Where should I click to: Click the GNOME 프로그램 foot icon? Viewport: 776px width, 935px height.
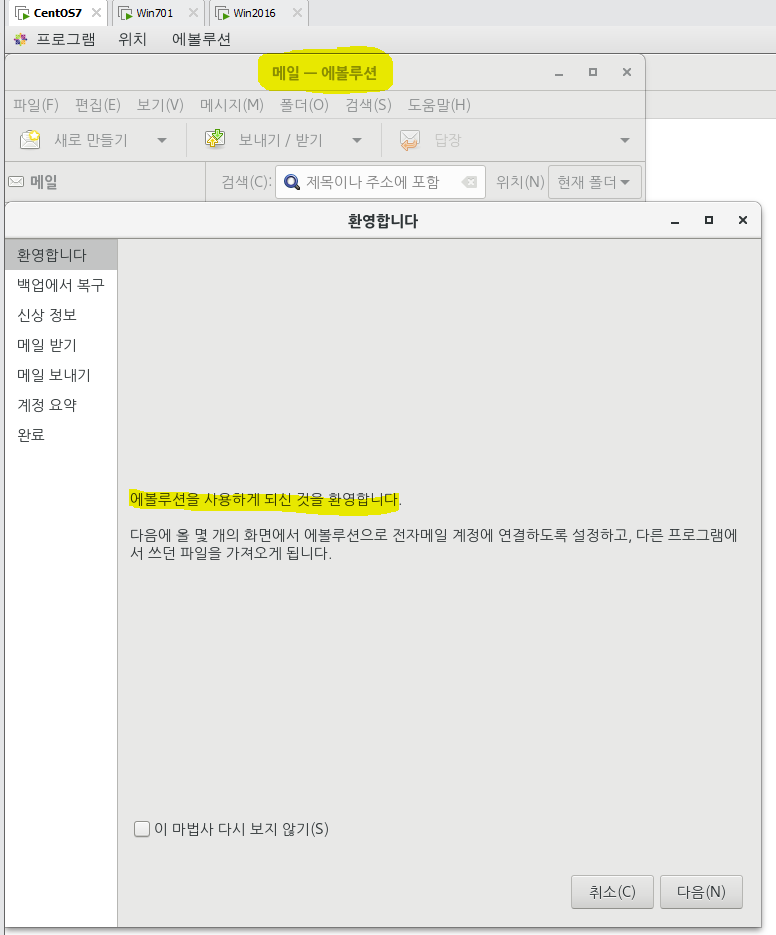[21, 39]
